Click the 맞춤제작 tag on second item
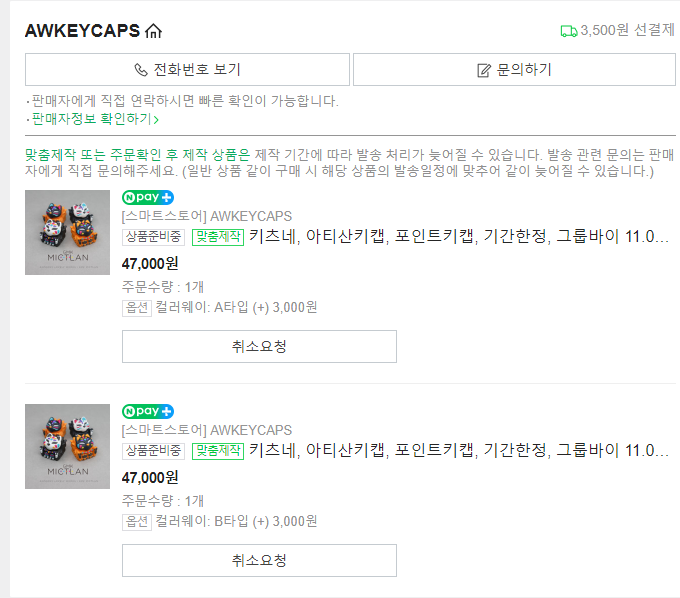The image size is (680, 598). (x=218, y=451)
